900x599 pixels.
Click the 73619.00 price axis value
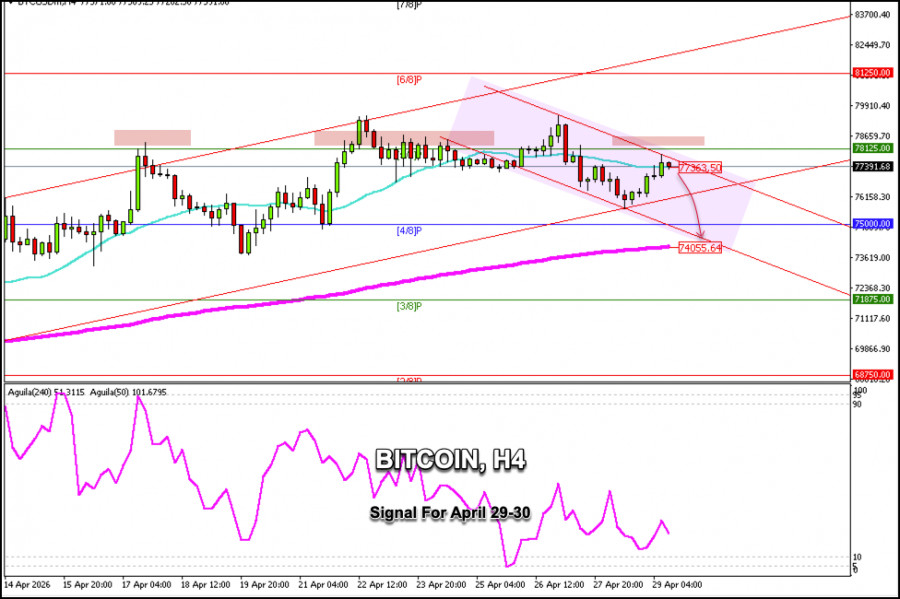[x=872, y=258]
